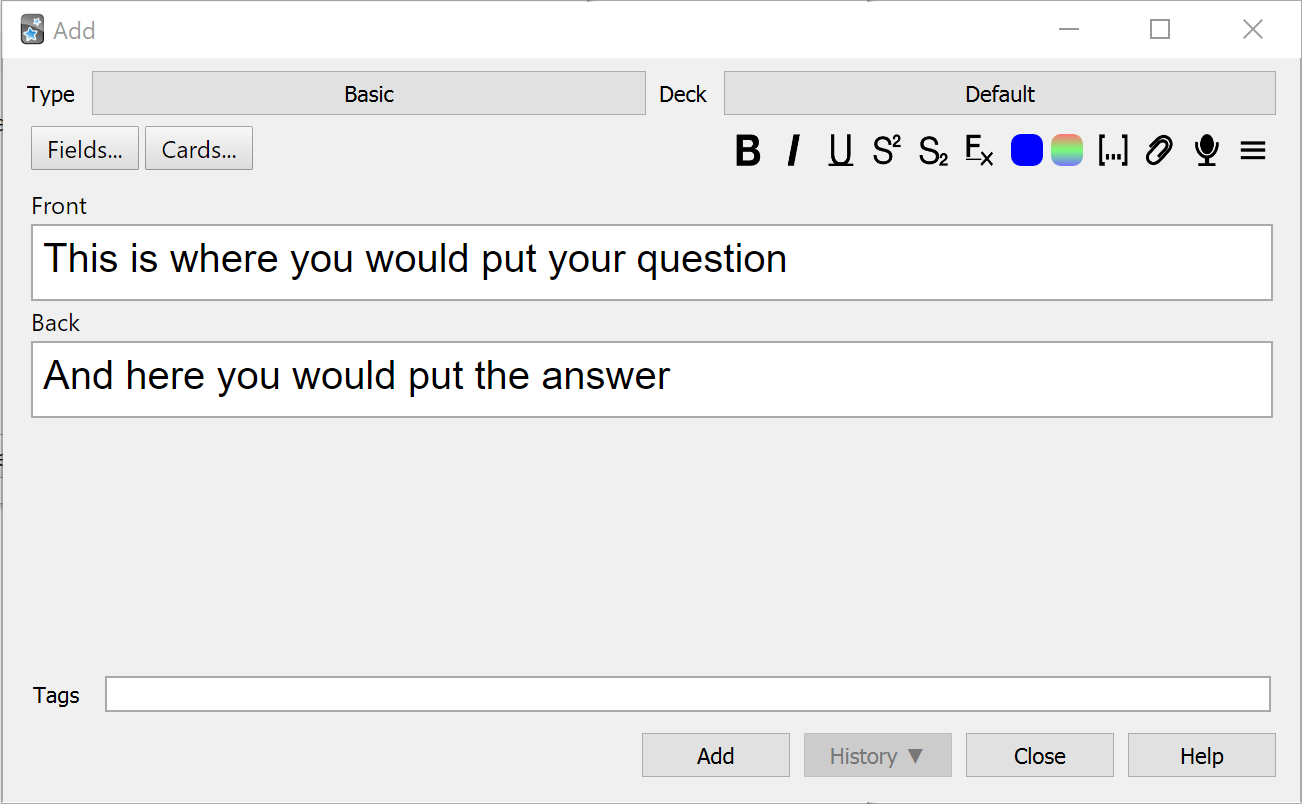
Task: Change the text color using the color picker
Action: pos(1066,149)
